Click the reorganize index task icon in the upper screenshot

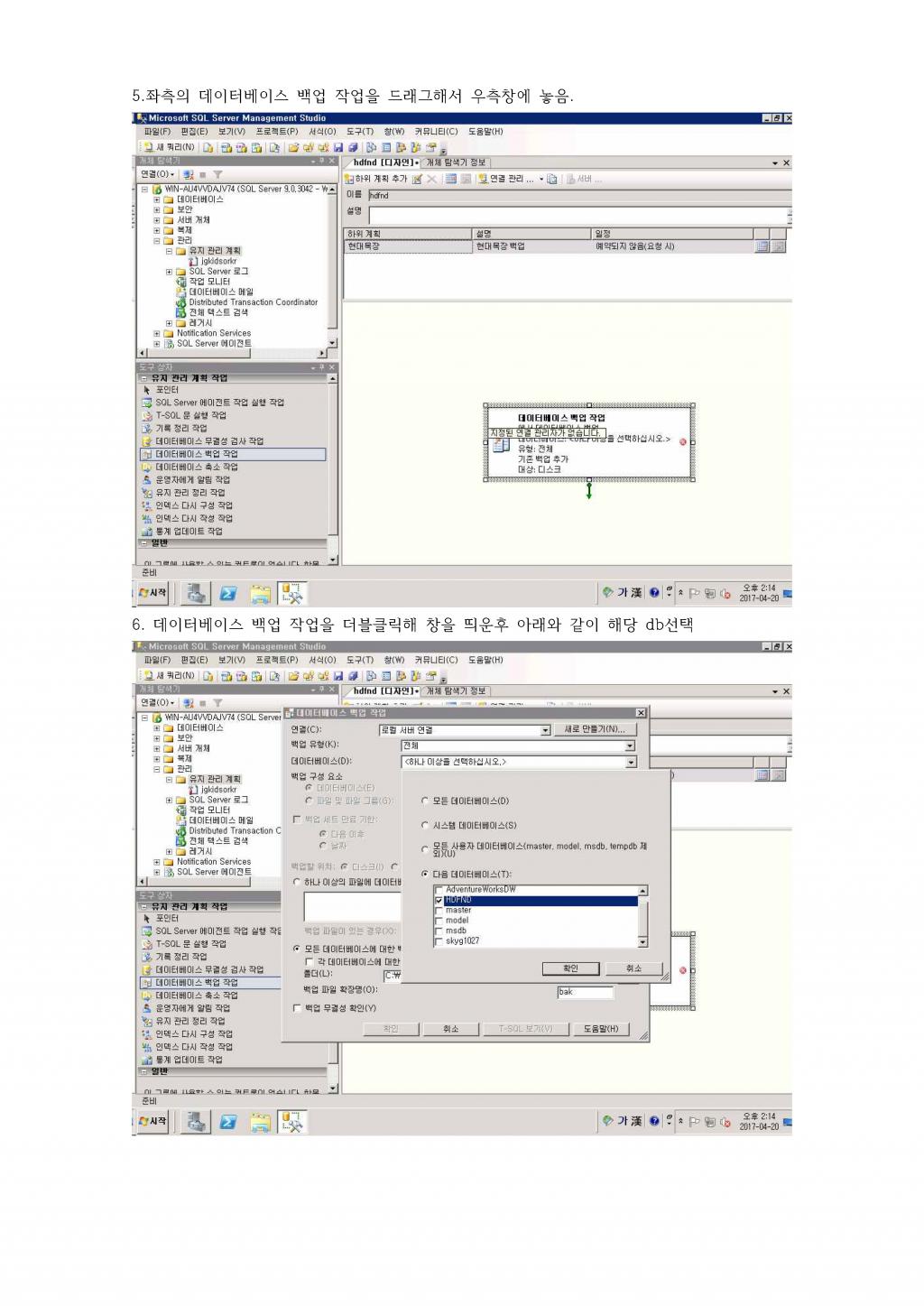coord(147,505)
